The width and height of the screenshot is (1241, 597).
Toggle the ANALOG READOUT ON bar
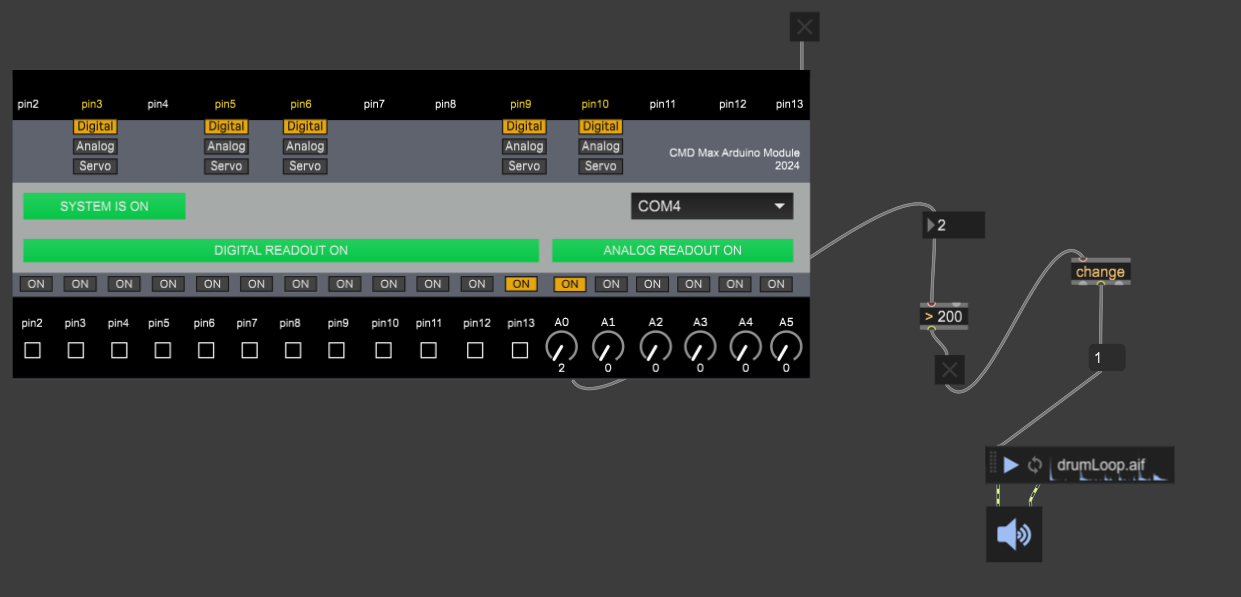tap(672, 250)
